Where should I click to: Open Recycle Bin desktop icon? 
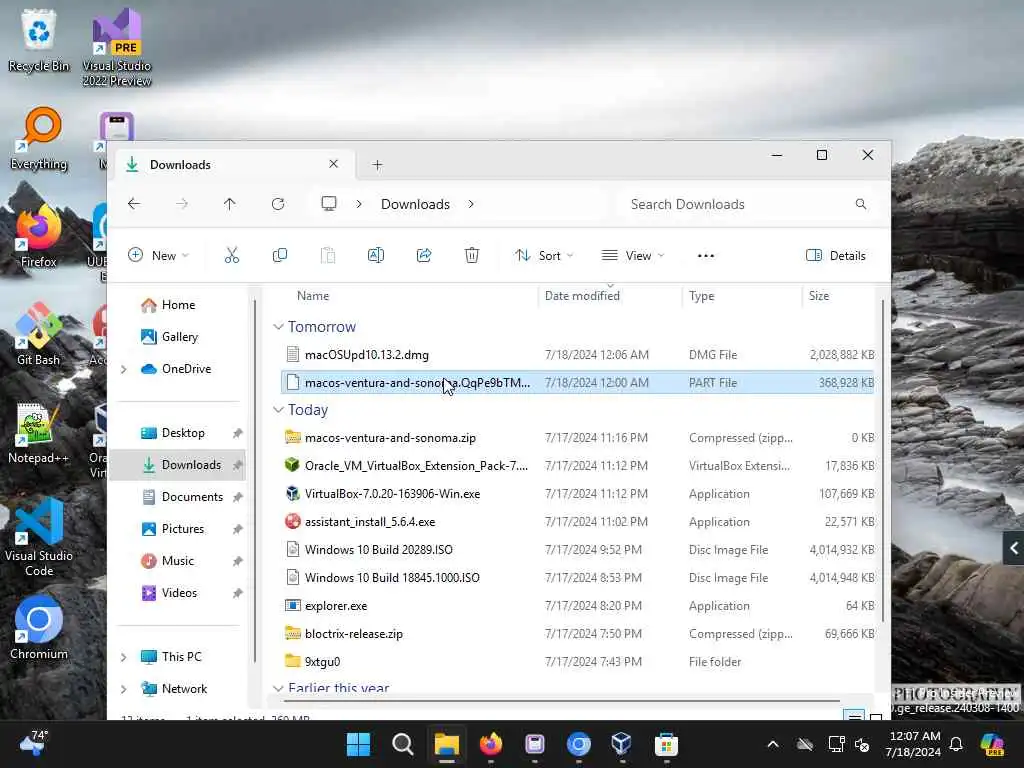tap(39, 41)
